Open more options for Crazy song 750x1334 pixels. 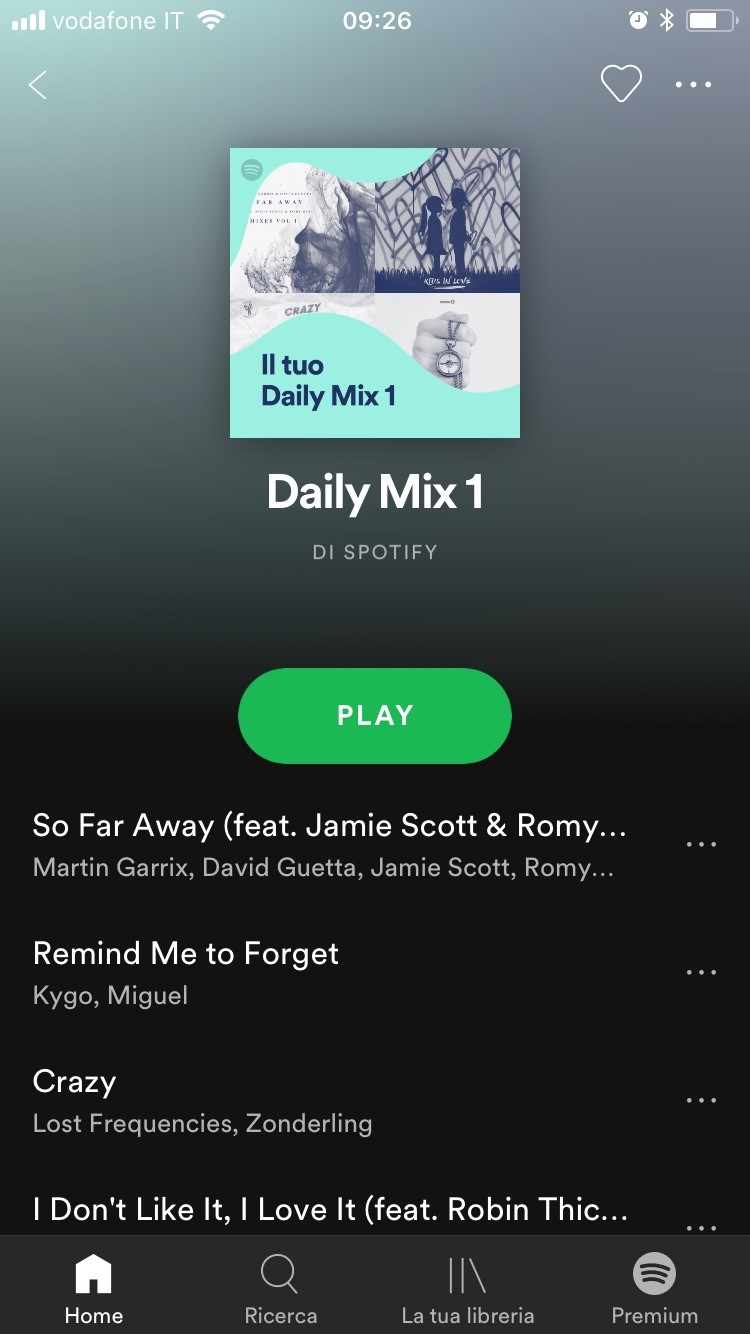click(701, 1100)
